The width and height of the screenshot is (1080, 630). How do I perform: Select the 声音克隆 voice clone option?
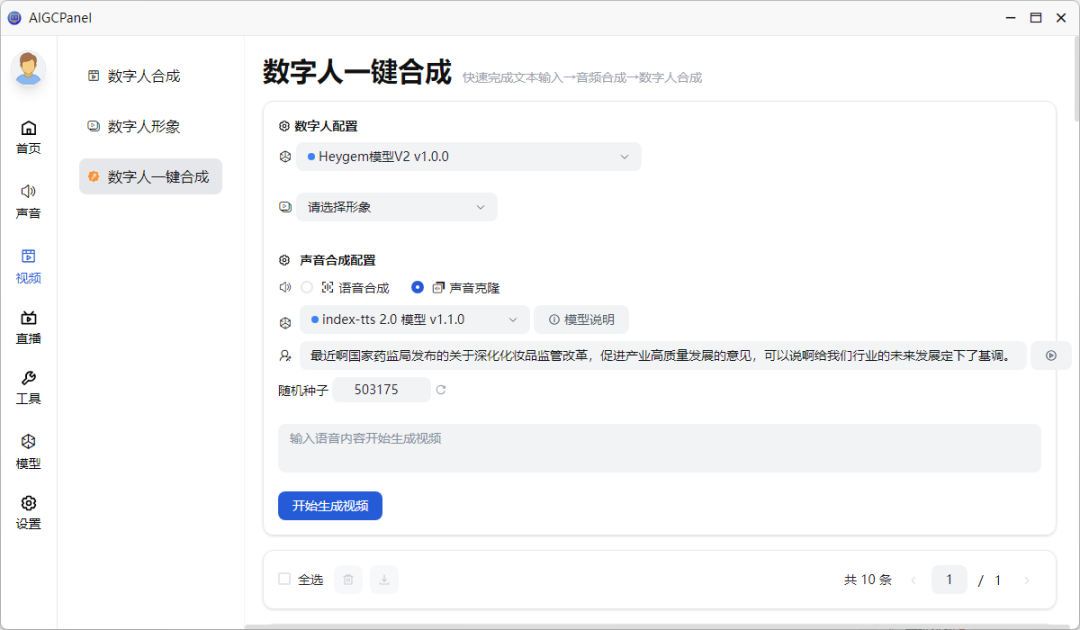pos(416,286)
